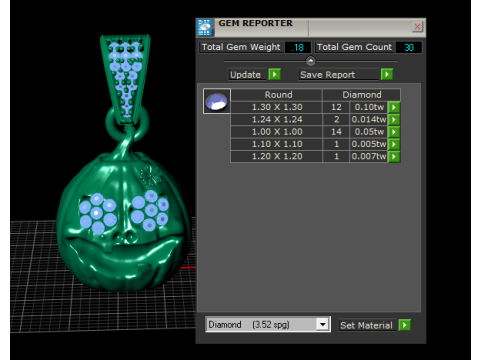This screenshot has height=360, width=480.
Task: Close the Gem Reporter window
Action: tap(417, 27)
